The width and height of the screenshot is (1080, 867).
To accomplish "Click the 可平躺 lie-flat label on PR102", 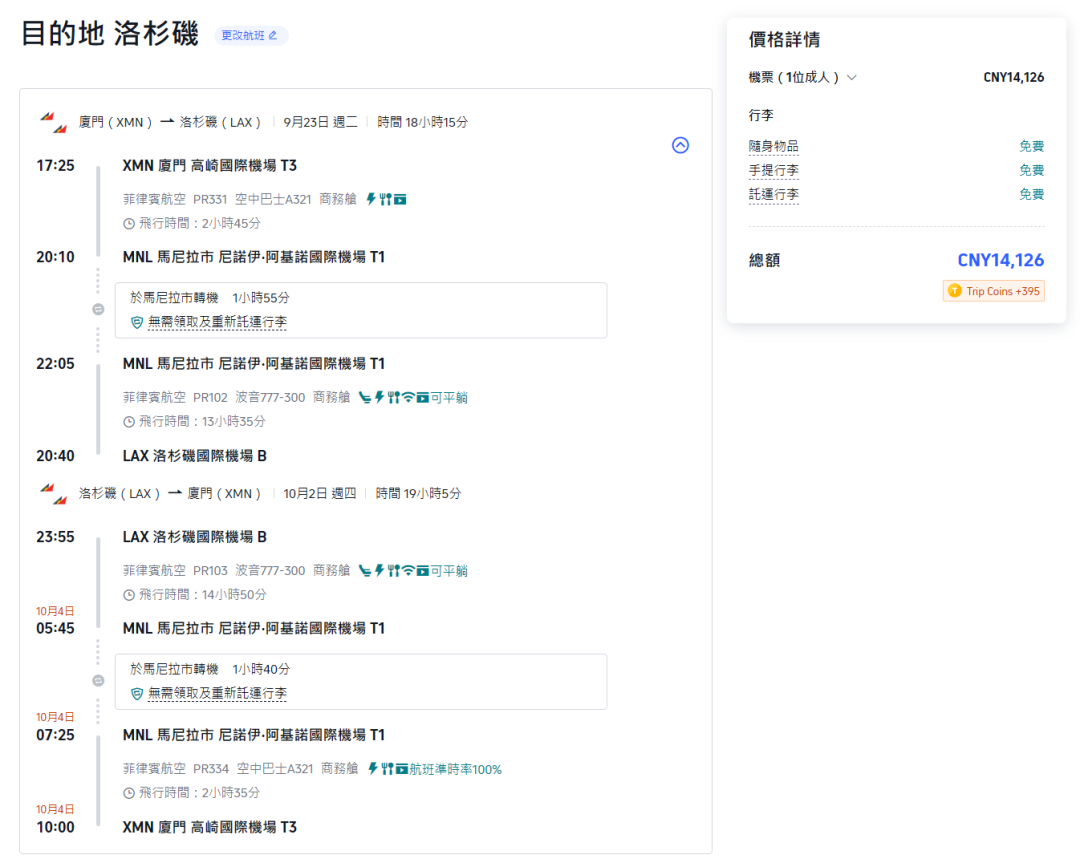I will (x=449, y=397).
